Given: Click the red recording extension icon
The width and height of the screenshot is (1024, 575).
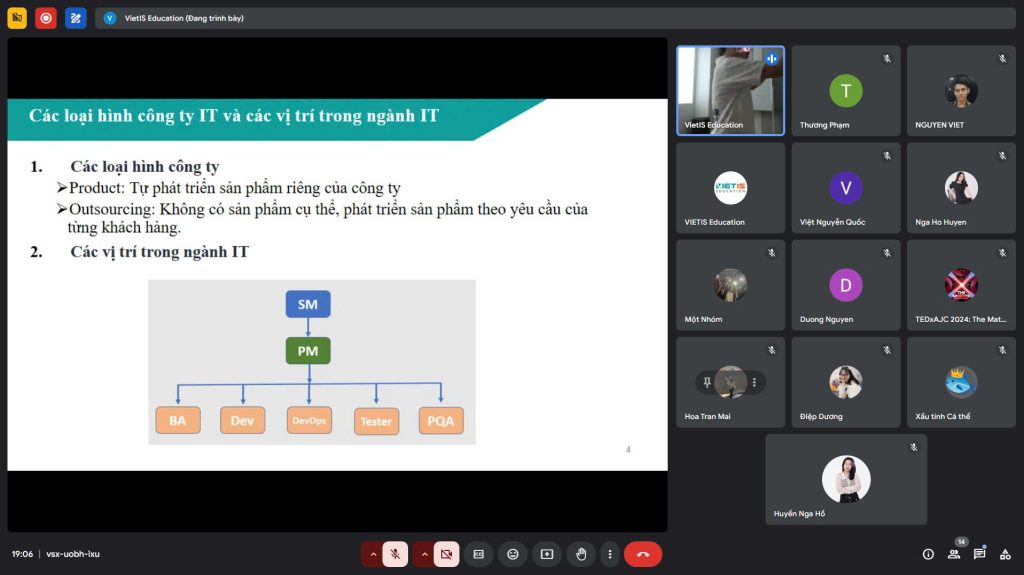Looking at the screenshot, I should [46, 18].
